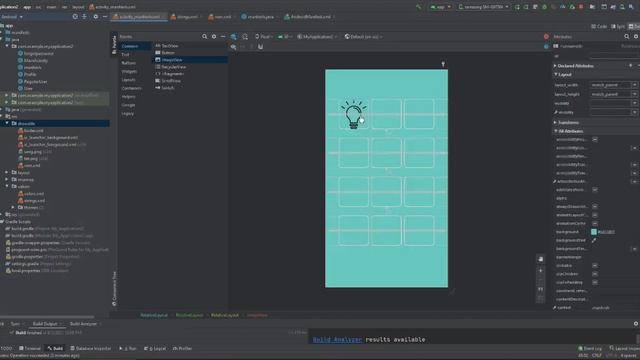This screenshot has height=360, width=640.
Task: Click the pan hand icon above zoom controls
Action: (540, 259)
